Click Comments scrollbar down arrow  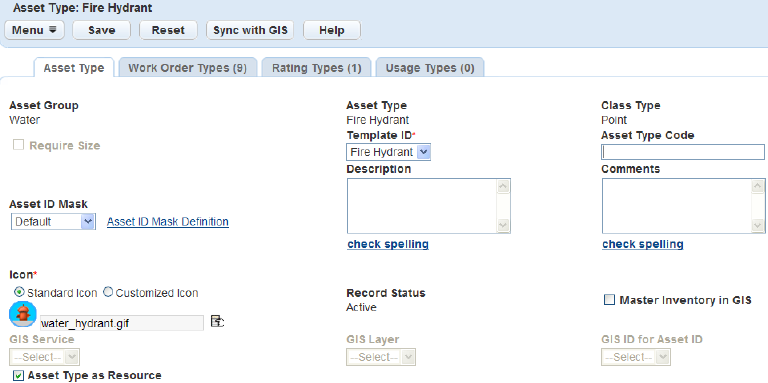758,225
